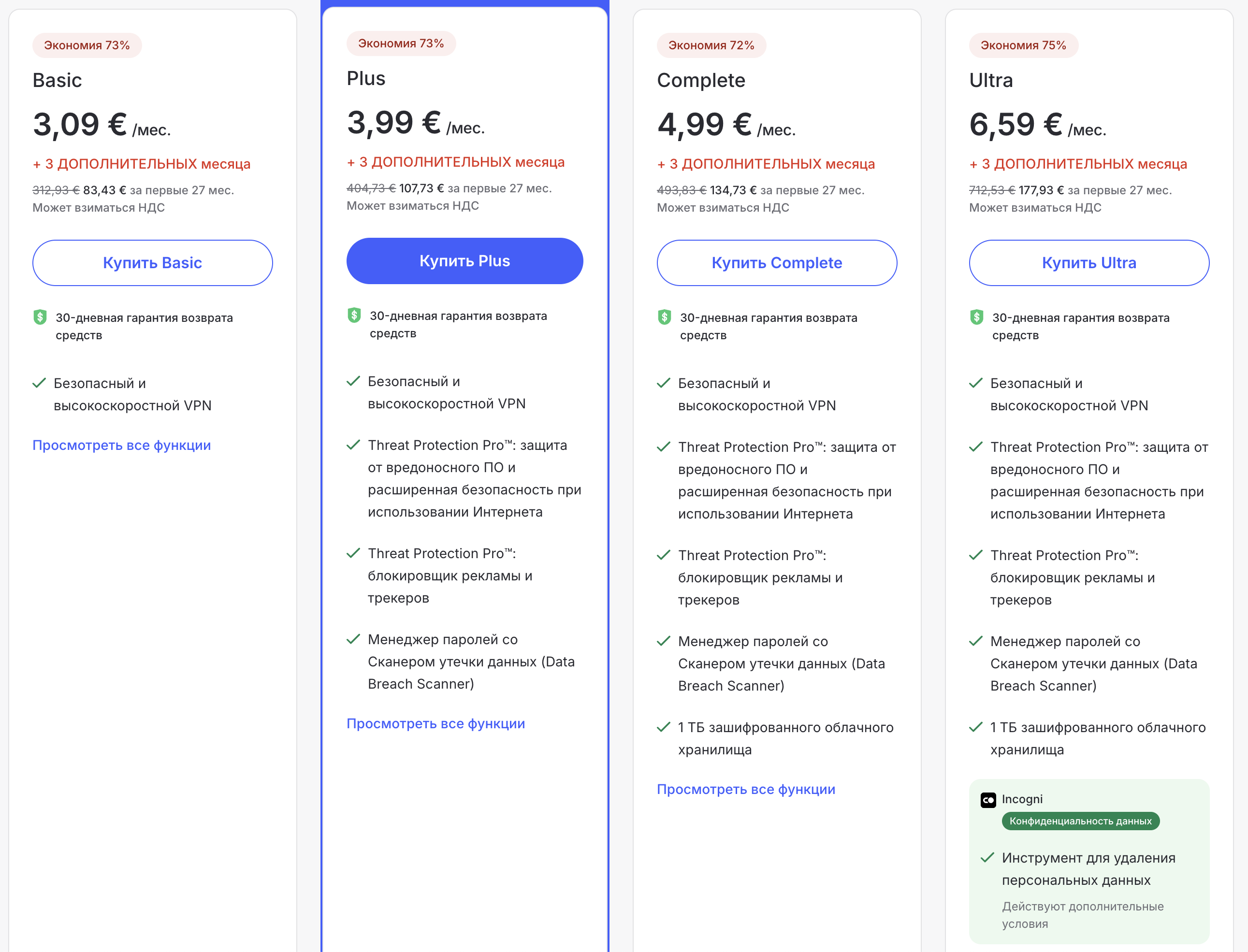The height and width of the screenshot is (952, 1248).
Task: Click the 107,73 € total price text
Action: (421, 188)
